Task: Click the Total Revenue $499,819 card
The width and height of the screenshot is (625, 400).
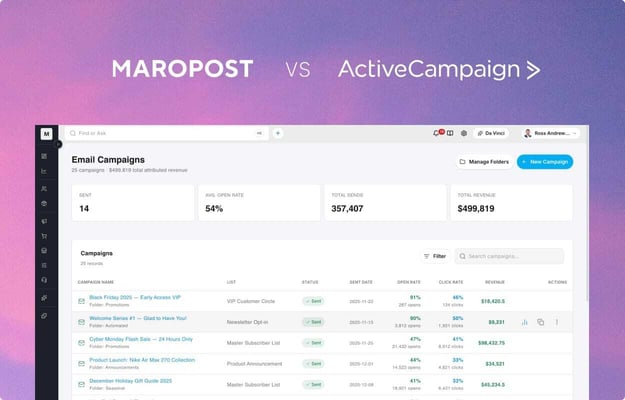Action: 511,202
